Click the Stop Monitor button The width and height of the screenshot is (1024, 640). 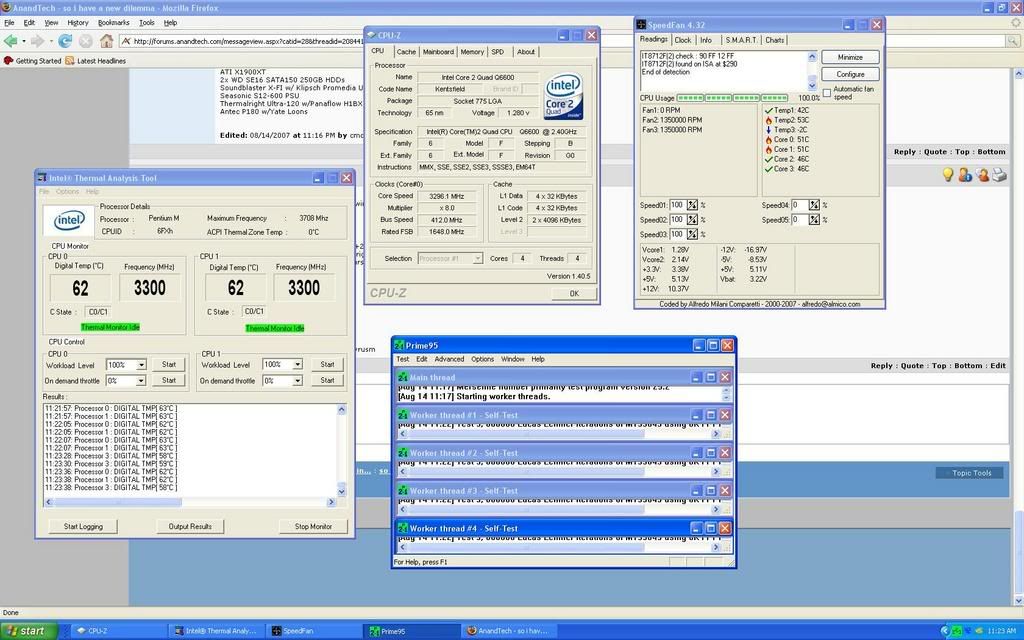point(313,526)
